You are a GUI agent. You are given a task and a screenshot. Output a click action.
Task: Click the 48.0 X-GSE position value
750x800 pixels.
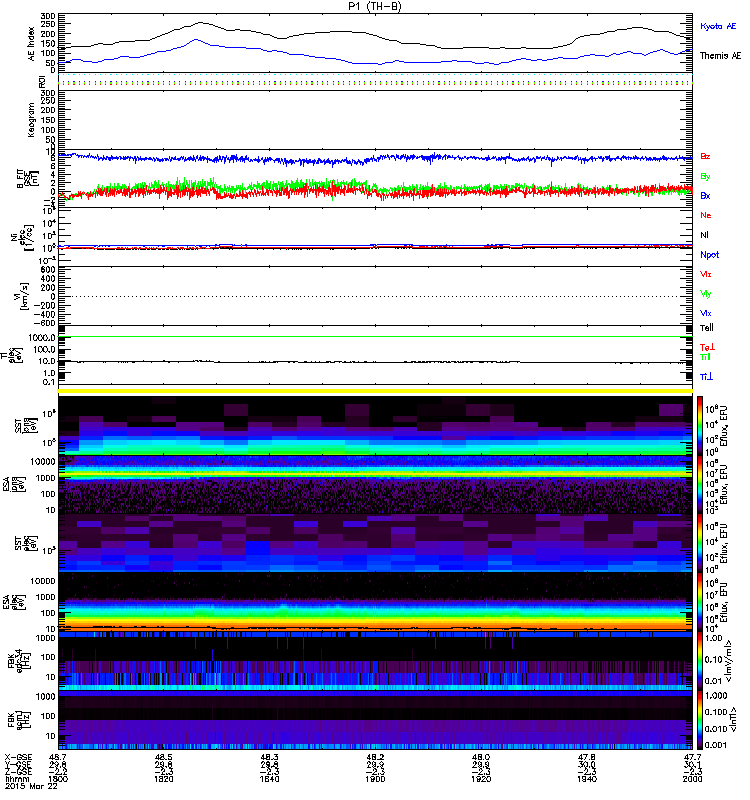pyautogui.click(x=481, y=758)
